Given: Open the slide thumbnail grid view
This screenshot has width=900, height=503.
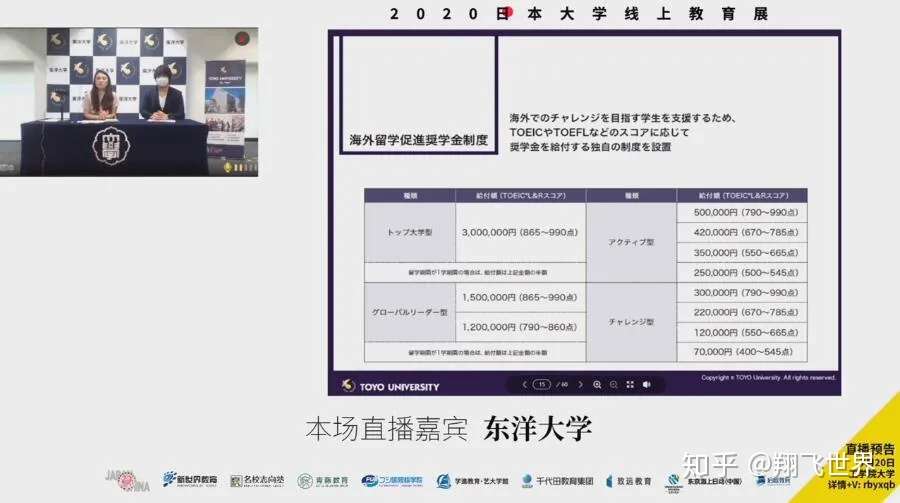Looking at the screenshot, I should (630, 385).
